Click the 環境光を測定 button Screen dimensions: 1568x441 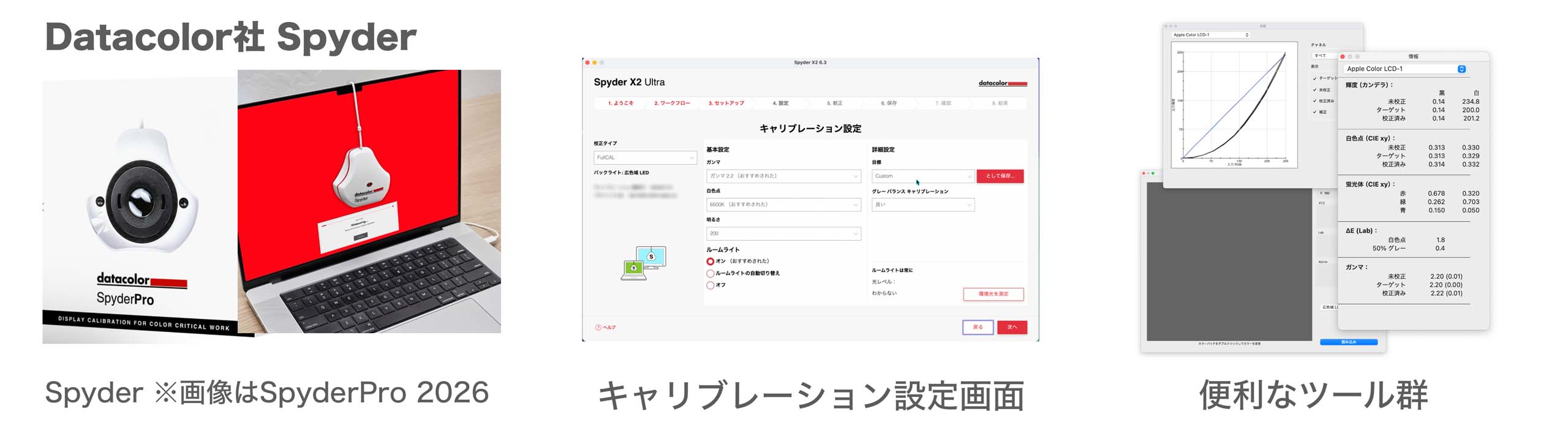(993, 294)
